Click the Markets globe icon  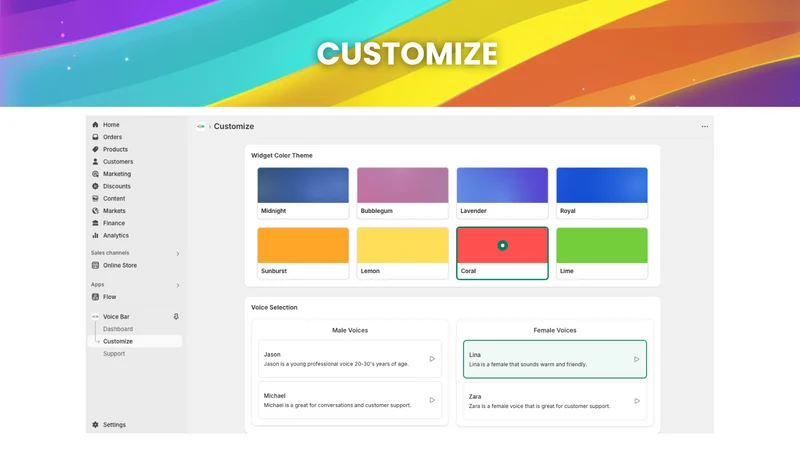coord(95,211)
